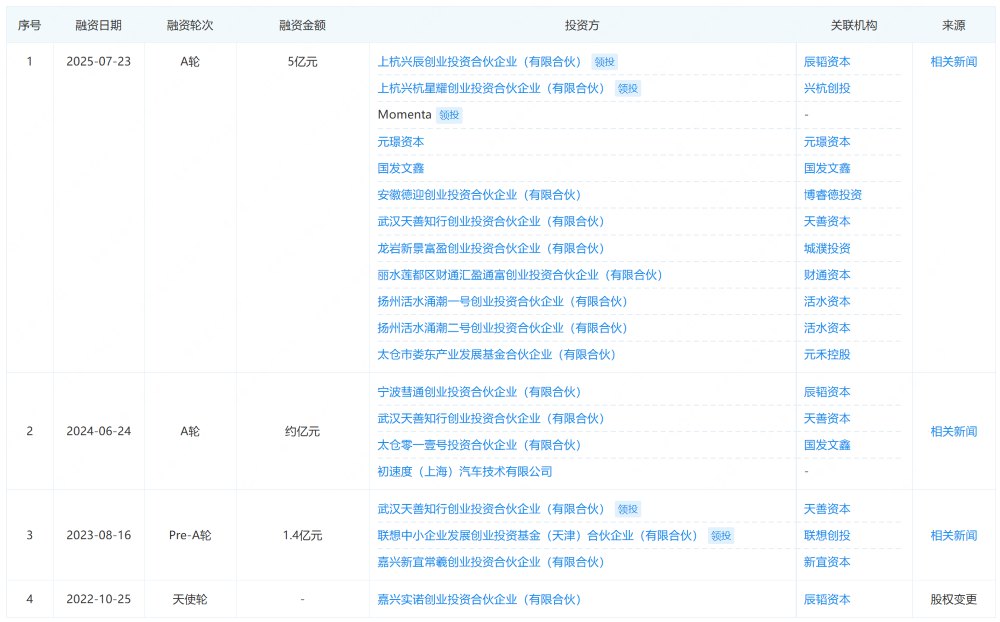Select the 元璟资本 investor link

click(x=402, y=141)
